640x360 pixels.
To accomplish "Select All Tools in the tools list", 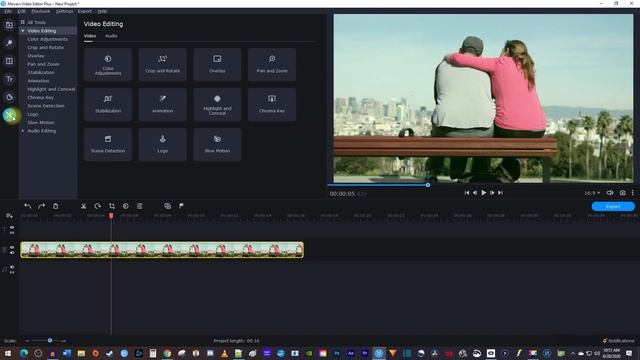I will [x=36, y=22].
